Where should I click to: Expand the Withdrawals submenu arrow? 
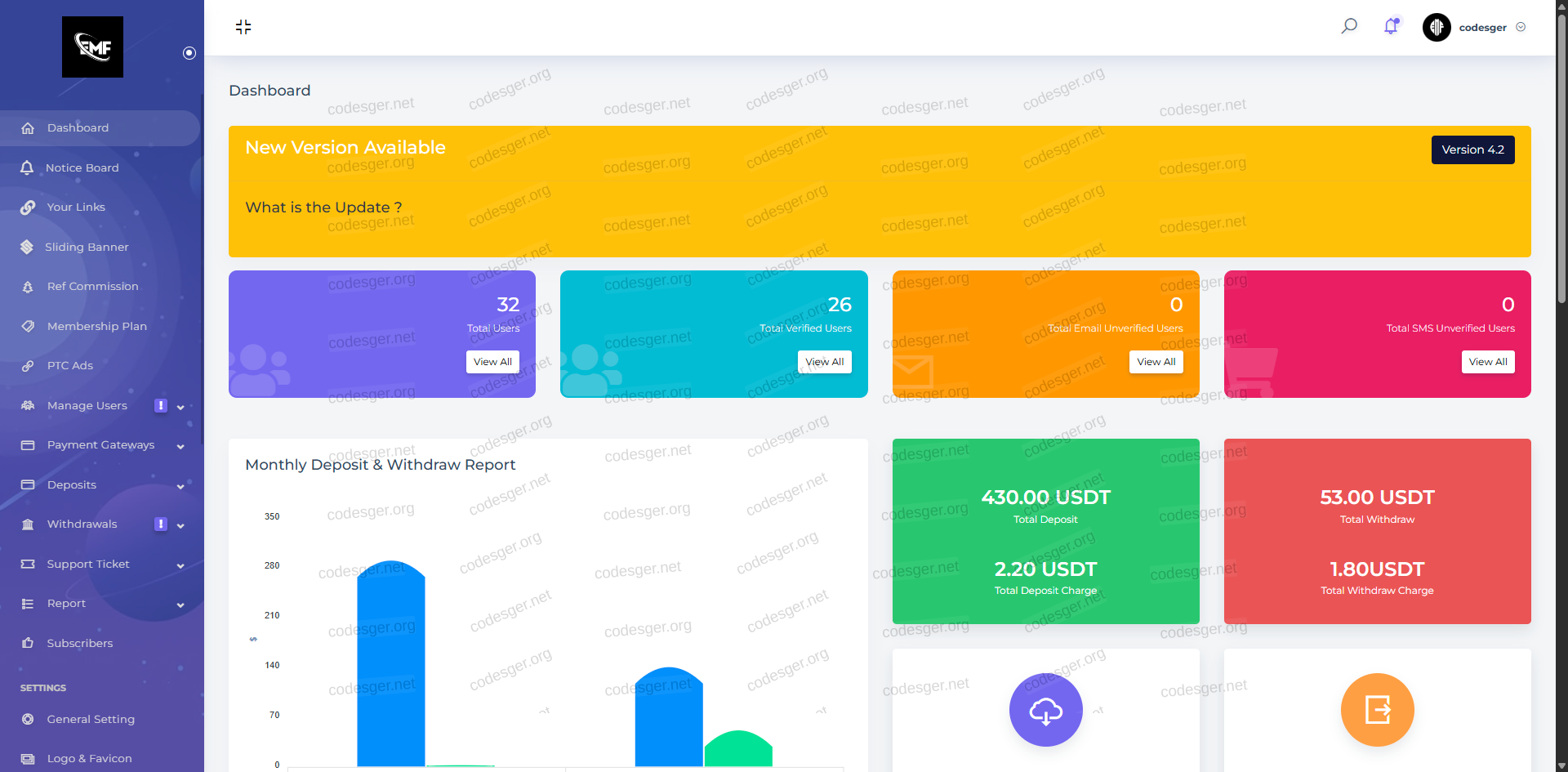(x=180, y=525)
